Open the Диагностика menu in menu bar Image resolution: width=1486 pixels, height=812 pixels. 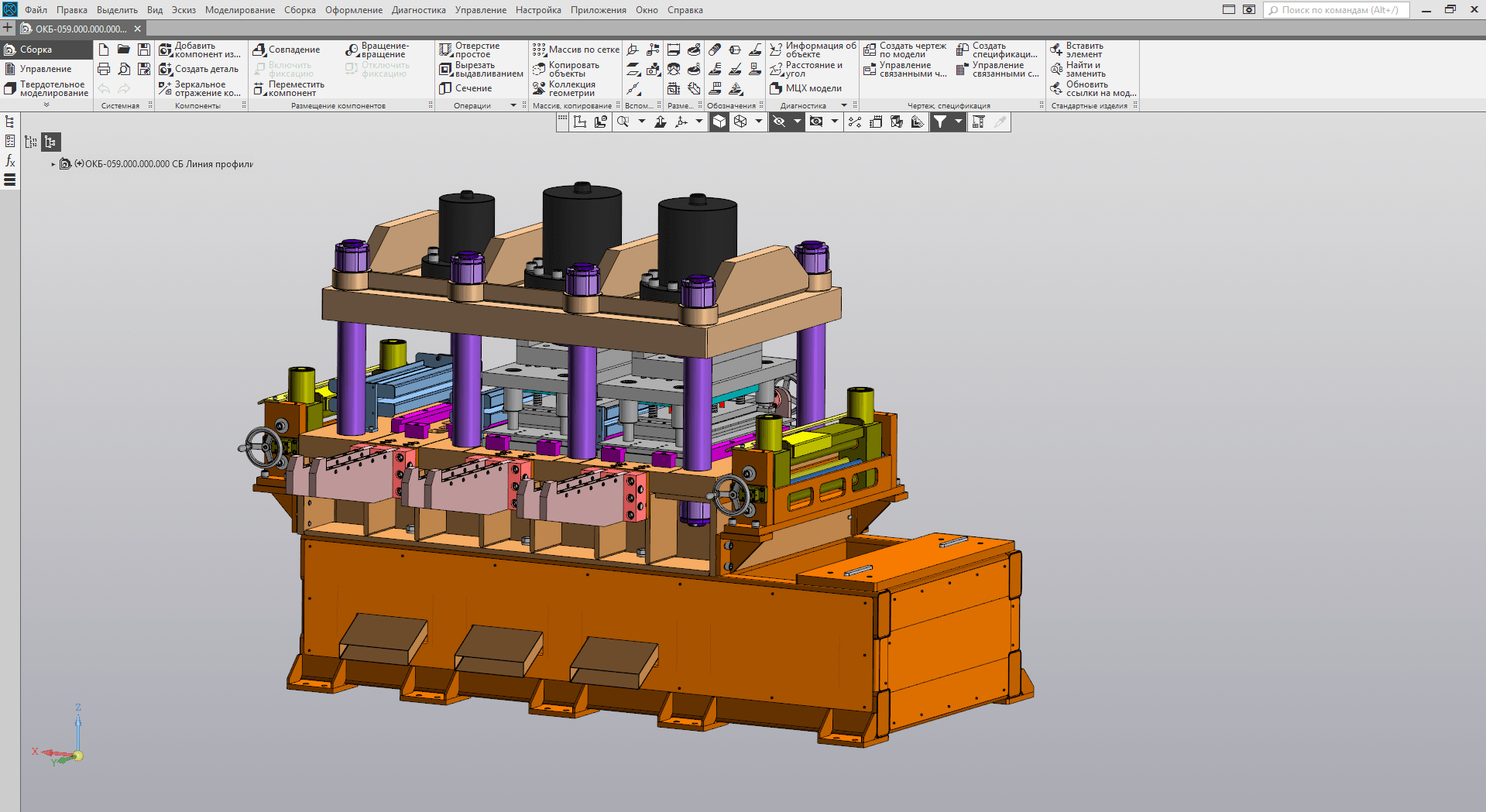(x=418, y=10)
